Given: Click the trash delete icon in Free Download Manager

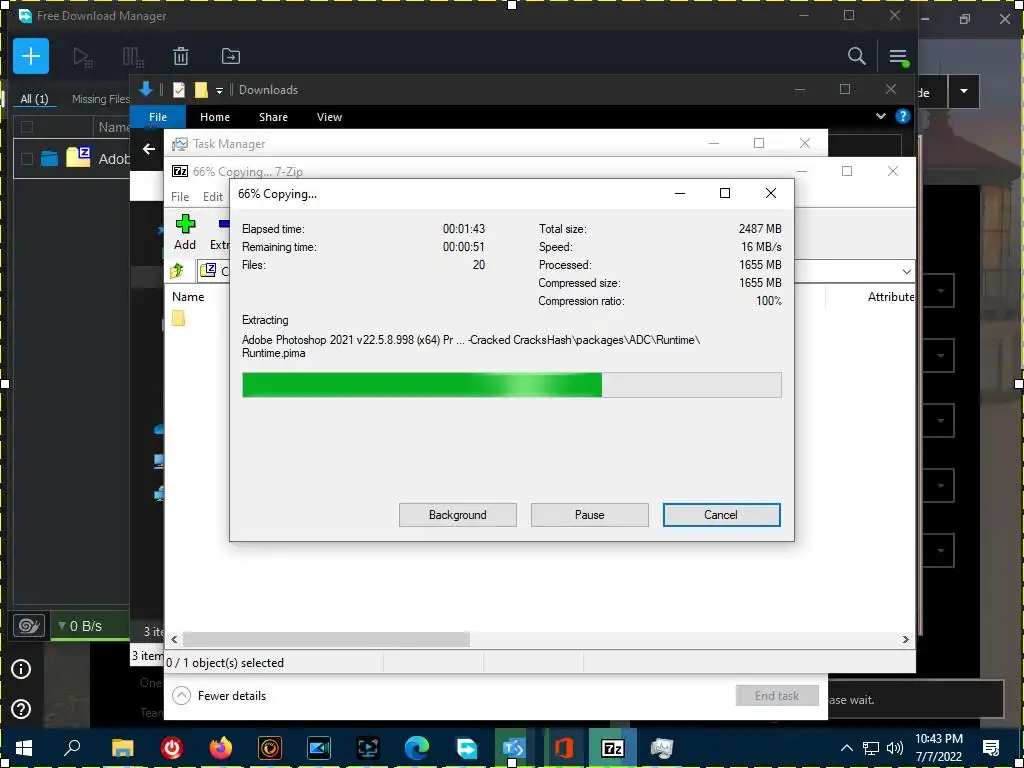Looking at the screenshot, I should pyautogui.click(x=181, y=56).
